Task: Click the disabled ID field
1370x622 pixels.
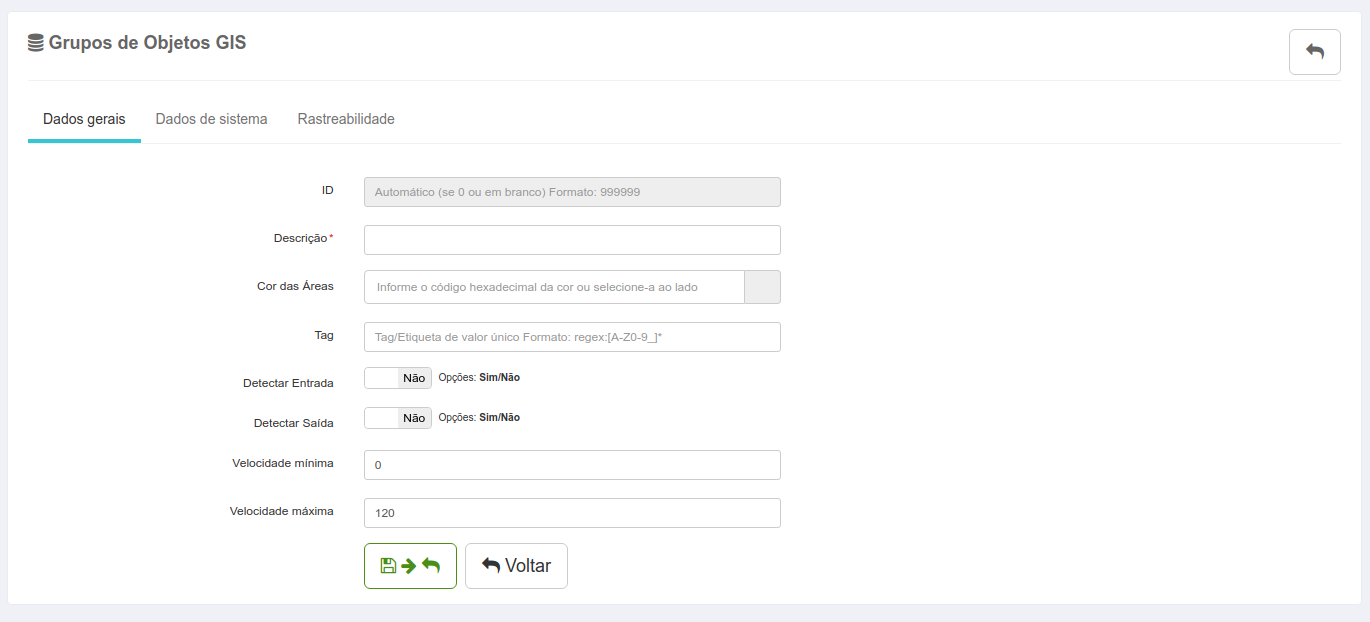Action: [572, 192]
